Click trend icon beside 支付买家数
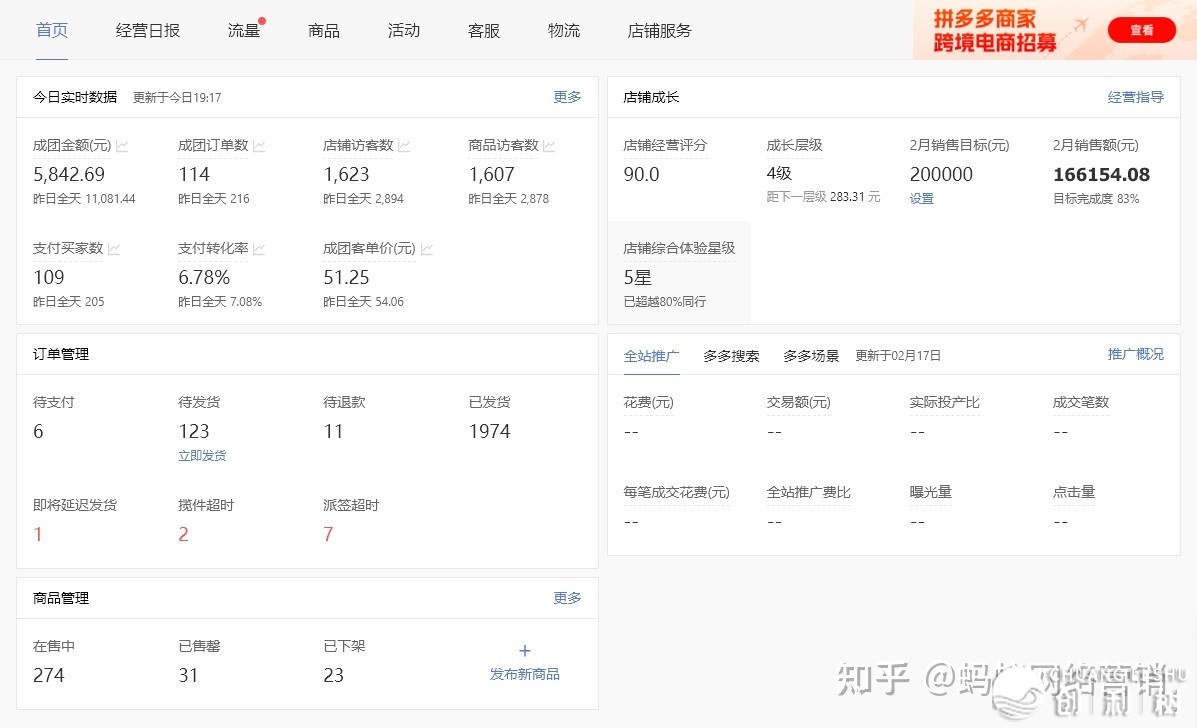This screenshot has width=1197, height=728. (x=114, y=249)
